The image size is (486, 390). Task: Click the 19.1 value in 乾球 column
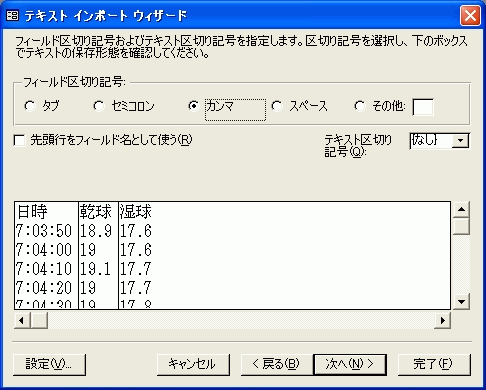pos(95,269)
